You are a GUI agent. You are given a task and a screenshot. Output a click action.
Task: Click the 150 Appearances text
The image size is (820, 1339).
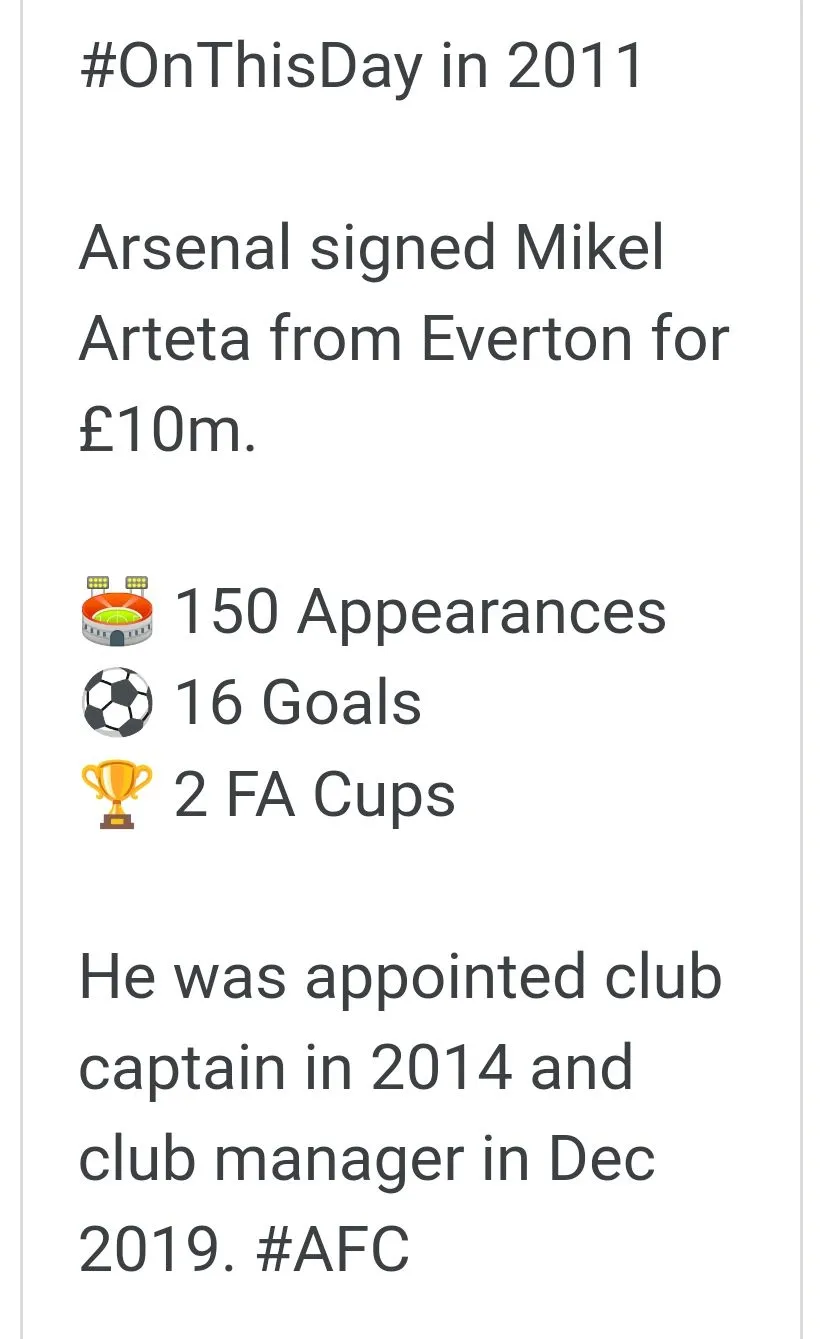tap(420, 611)
